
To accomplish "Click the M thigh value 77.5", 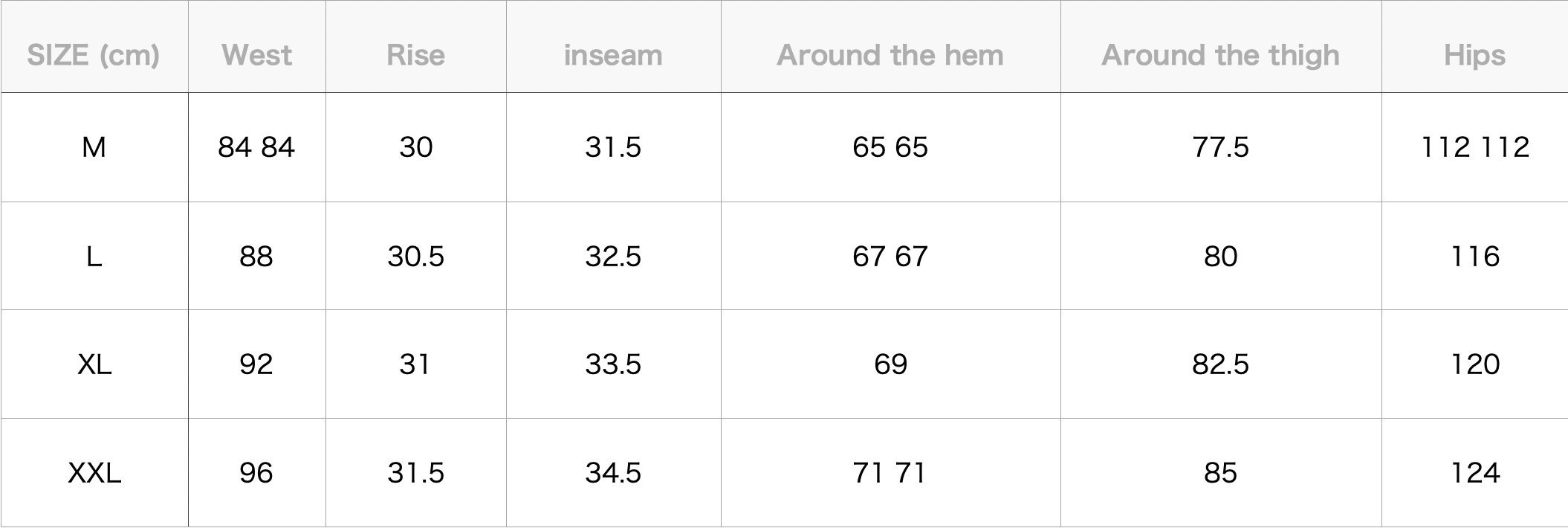I will coord(1220,147).
